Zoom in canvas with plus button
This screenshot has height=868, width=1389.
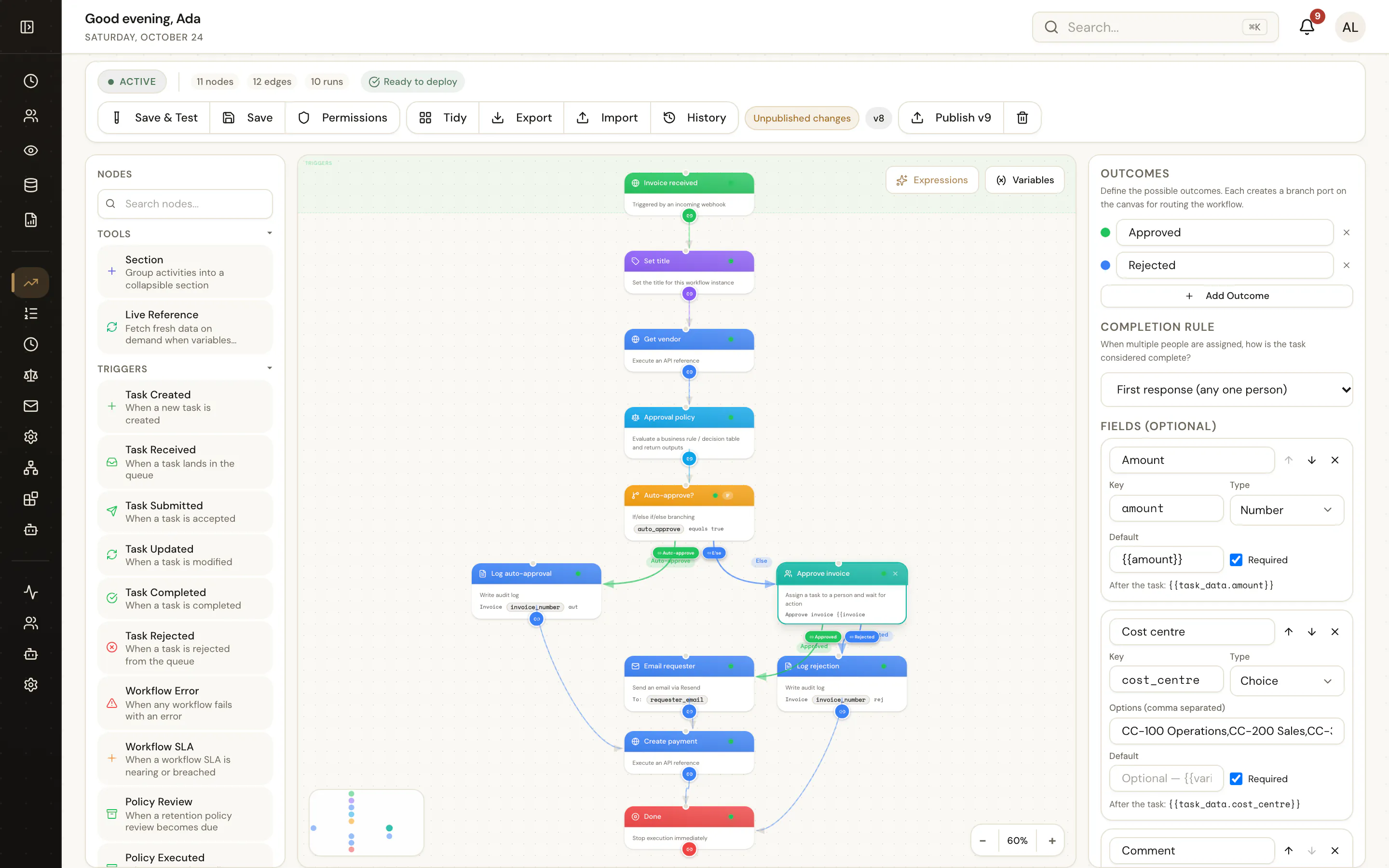(1052, 841)
